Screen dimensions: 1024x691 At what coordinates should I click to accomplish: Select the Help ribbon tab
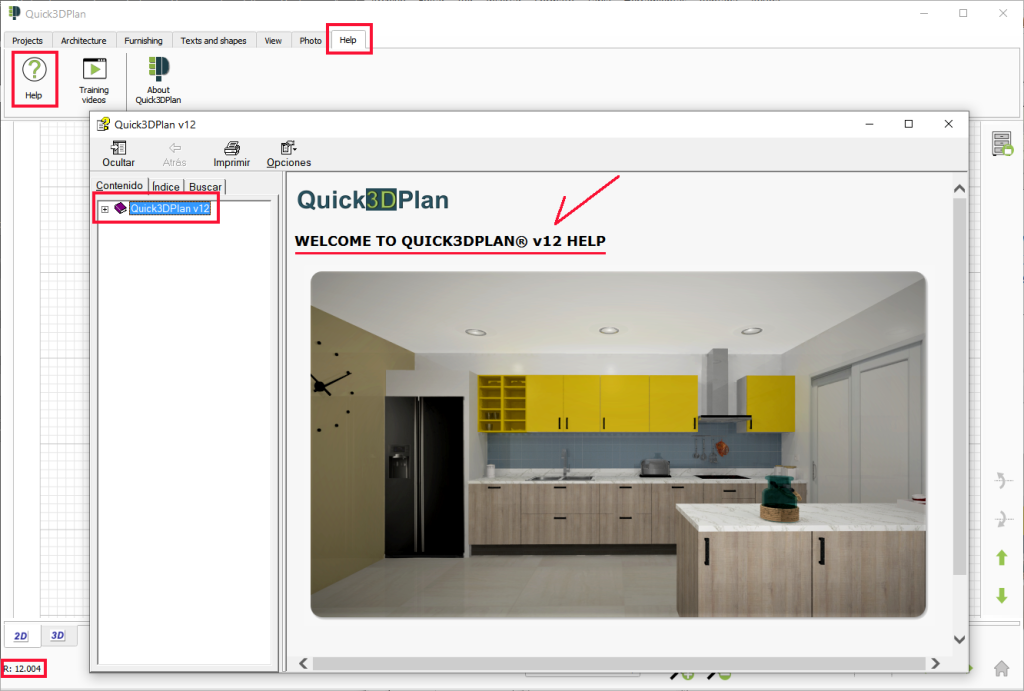click(348, 40)
